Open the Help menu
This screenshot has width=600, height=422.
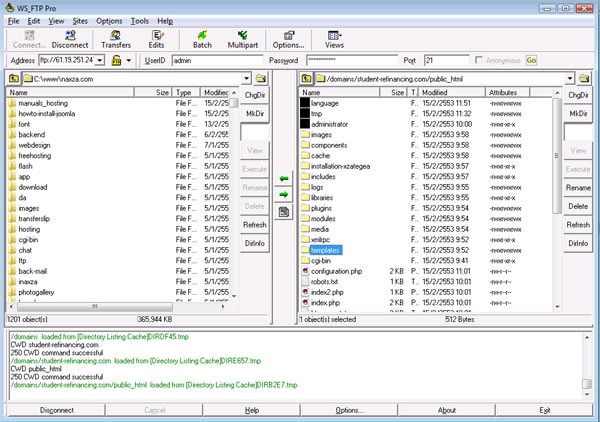[165, 21]
